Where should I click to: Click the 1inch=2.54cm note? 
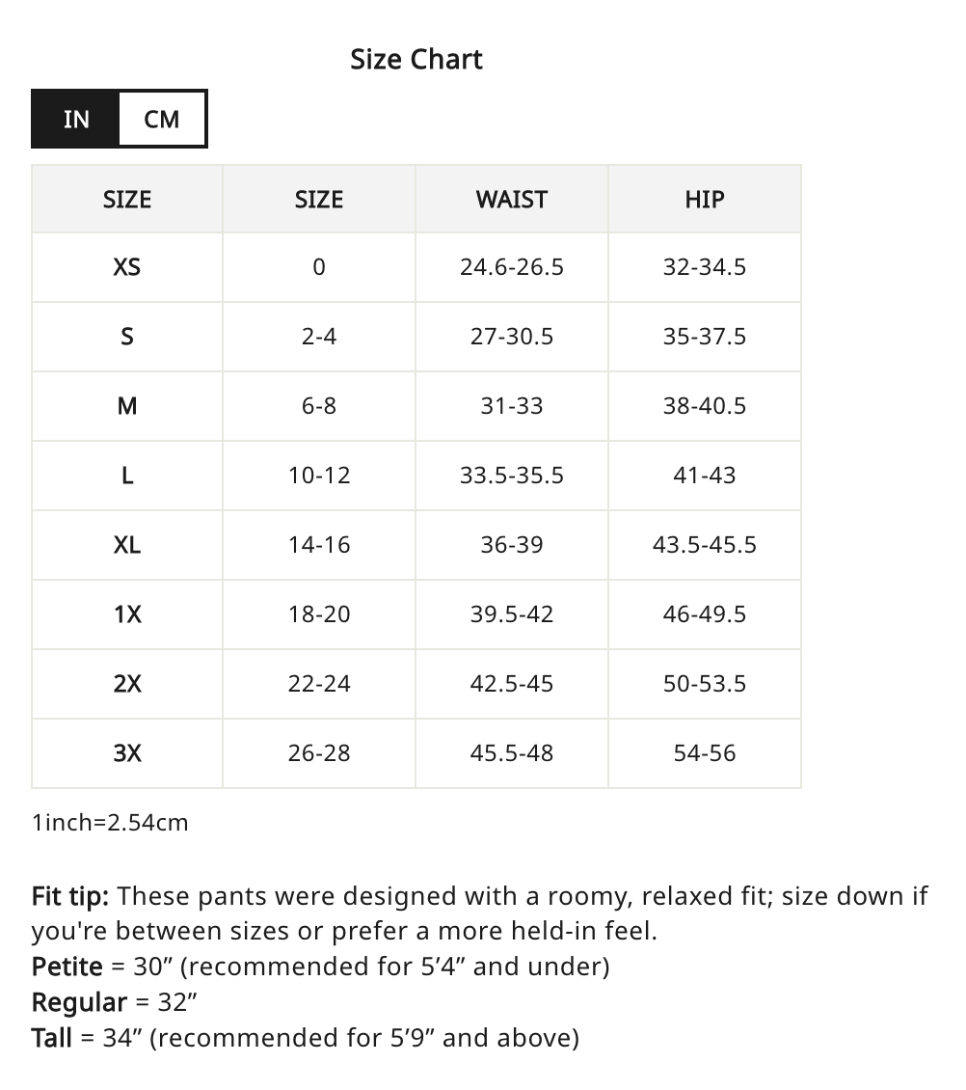click(110, 823)
